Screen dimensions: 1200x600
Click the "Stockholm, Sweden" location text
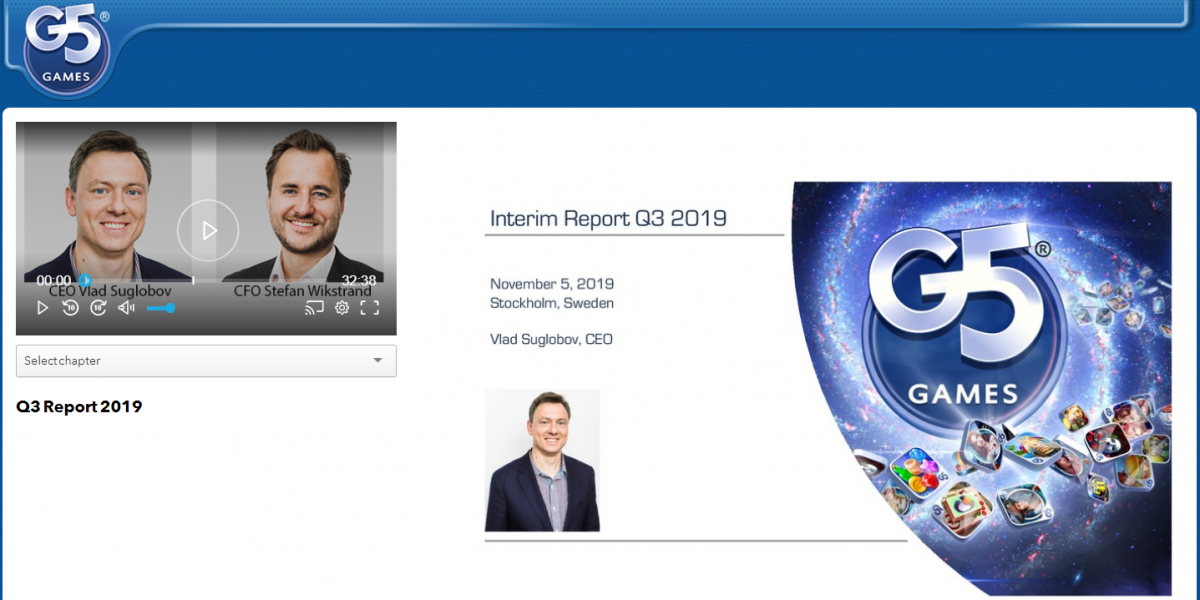point(552,303)
